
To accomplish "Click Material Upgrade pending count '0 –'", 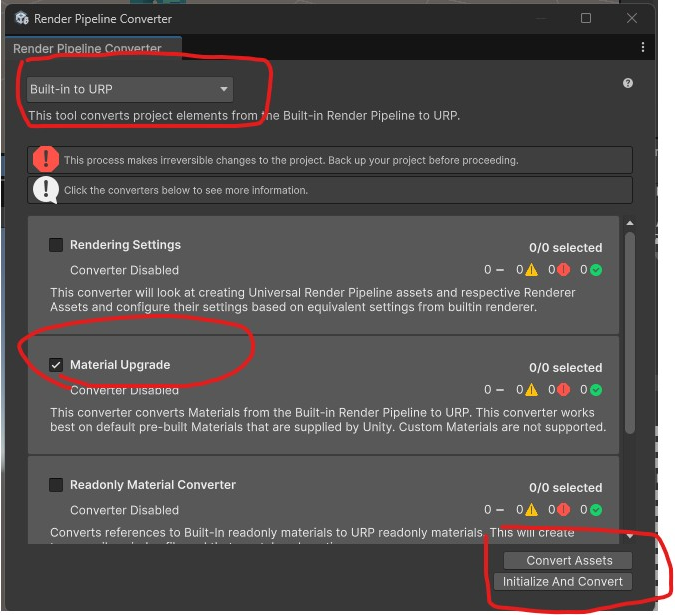I will pyautogui.click(x=494, y=390).
